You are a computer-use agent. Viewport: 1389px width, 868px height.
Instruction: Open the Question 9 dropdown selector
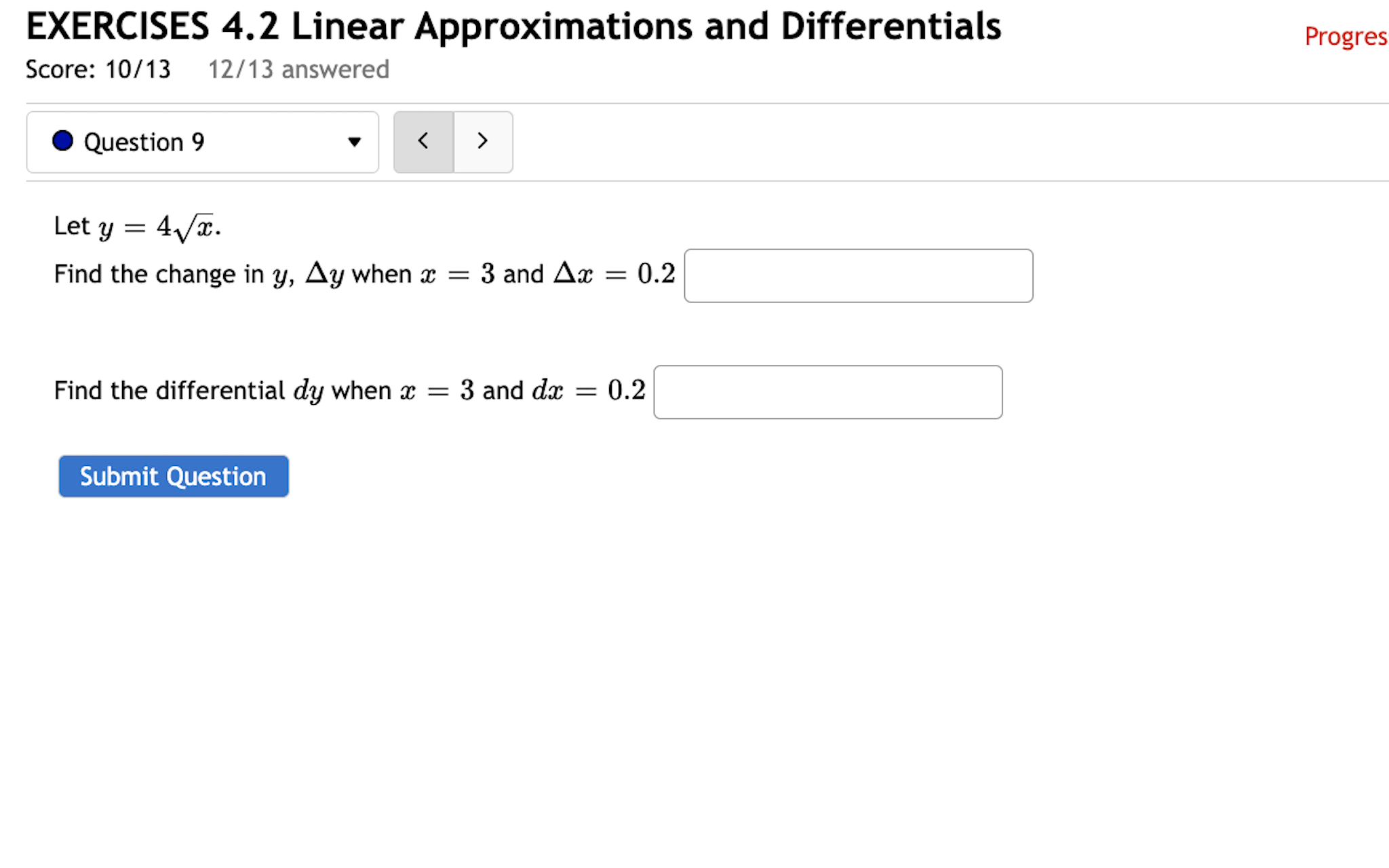pos(202,142)
